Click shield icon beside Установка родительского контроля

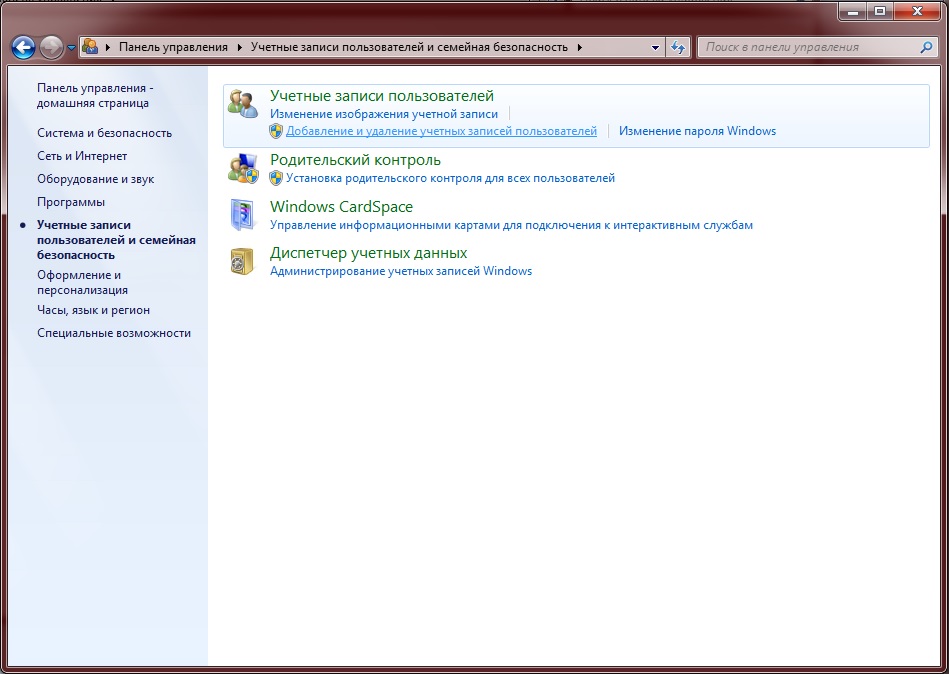click(276, 178)
